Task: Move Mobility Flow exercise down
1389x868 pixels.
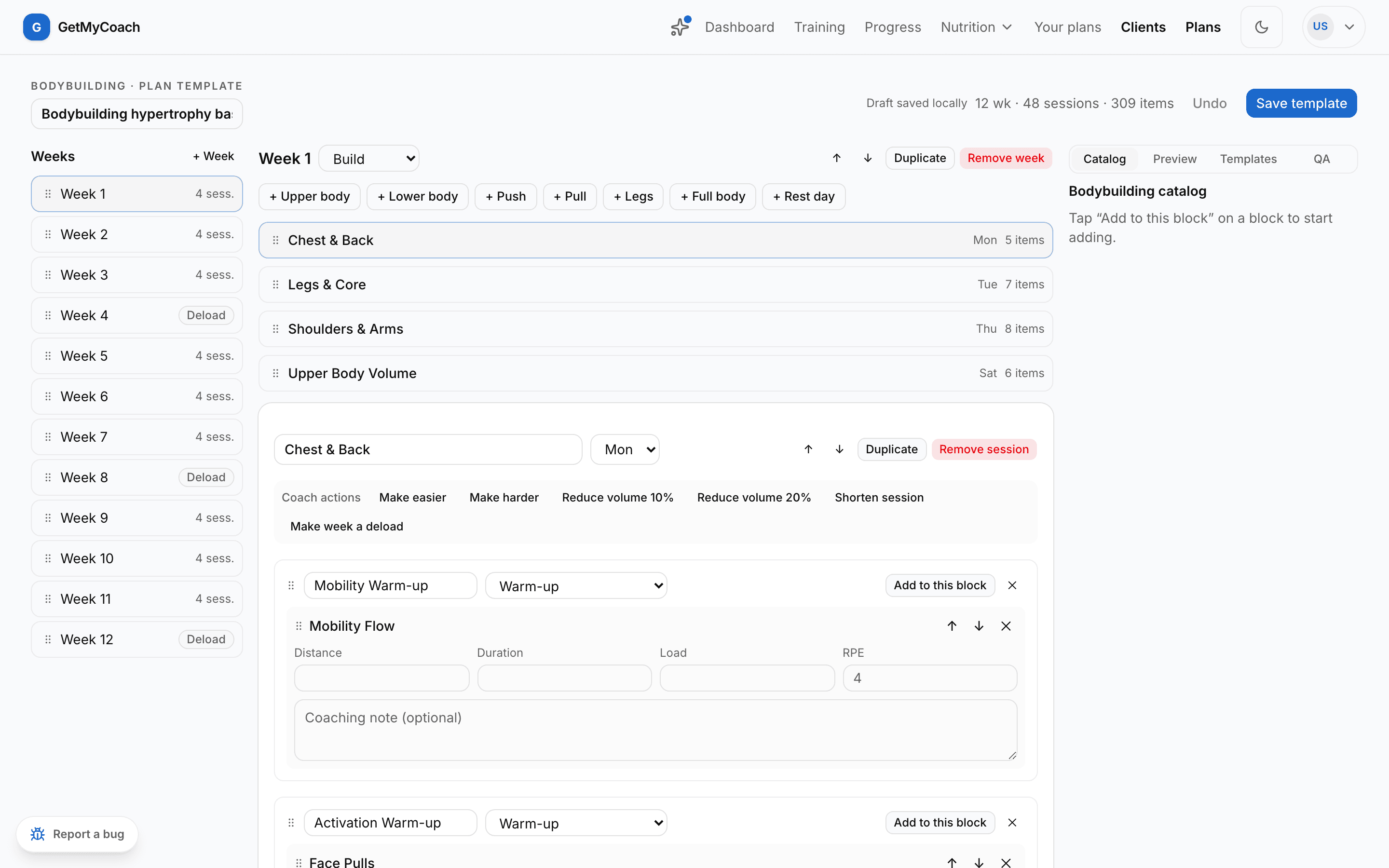Action: point(979,626)
